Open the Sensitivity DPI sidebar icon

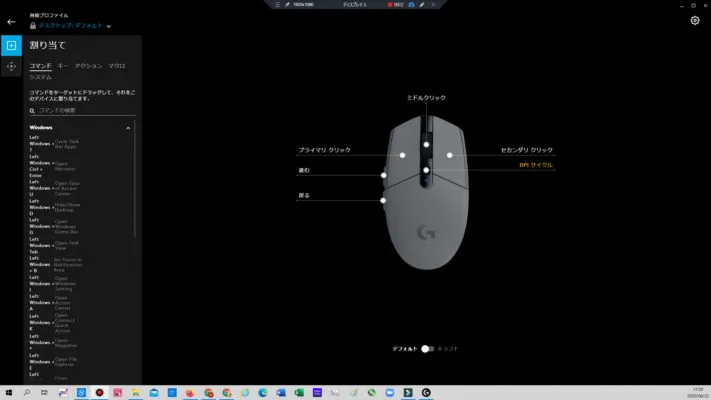click(11, 66)
